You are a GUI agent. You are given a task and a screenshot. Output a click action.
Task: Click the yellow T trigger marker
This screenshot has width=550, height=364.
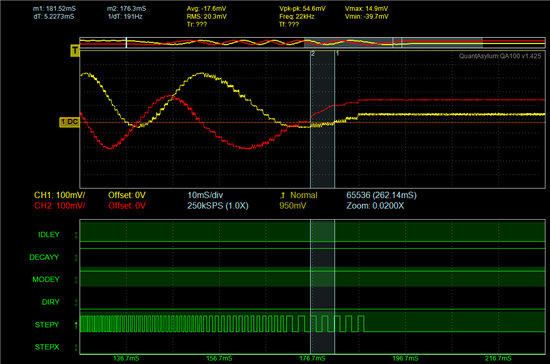point(75,51)
